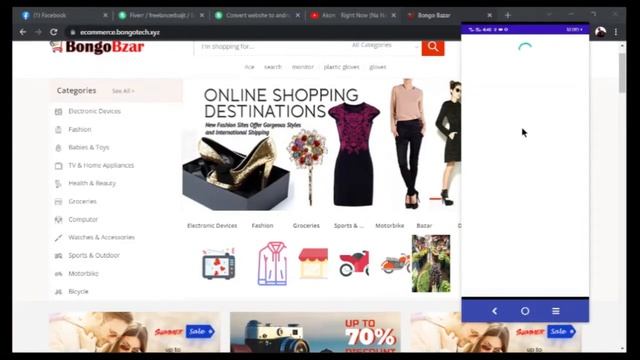Click the orange Motorbike scooter icon

pos(396,264)
